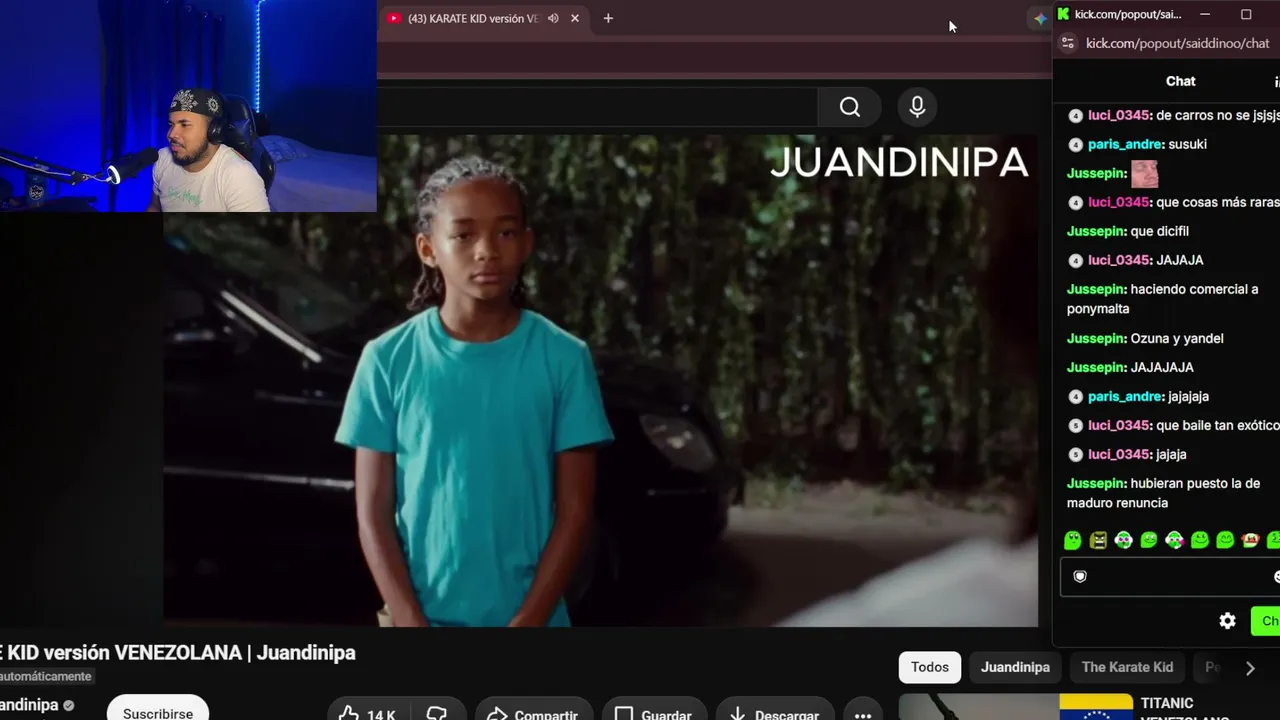The image size is (1280, 720).
Task: Click the Descargar download button
Action: click(x=774, y=714)
